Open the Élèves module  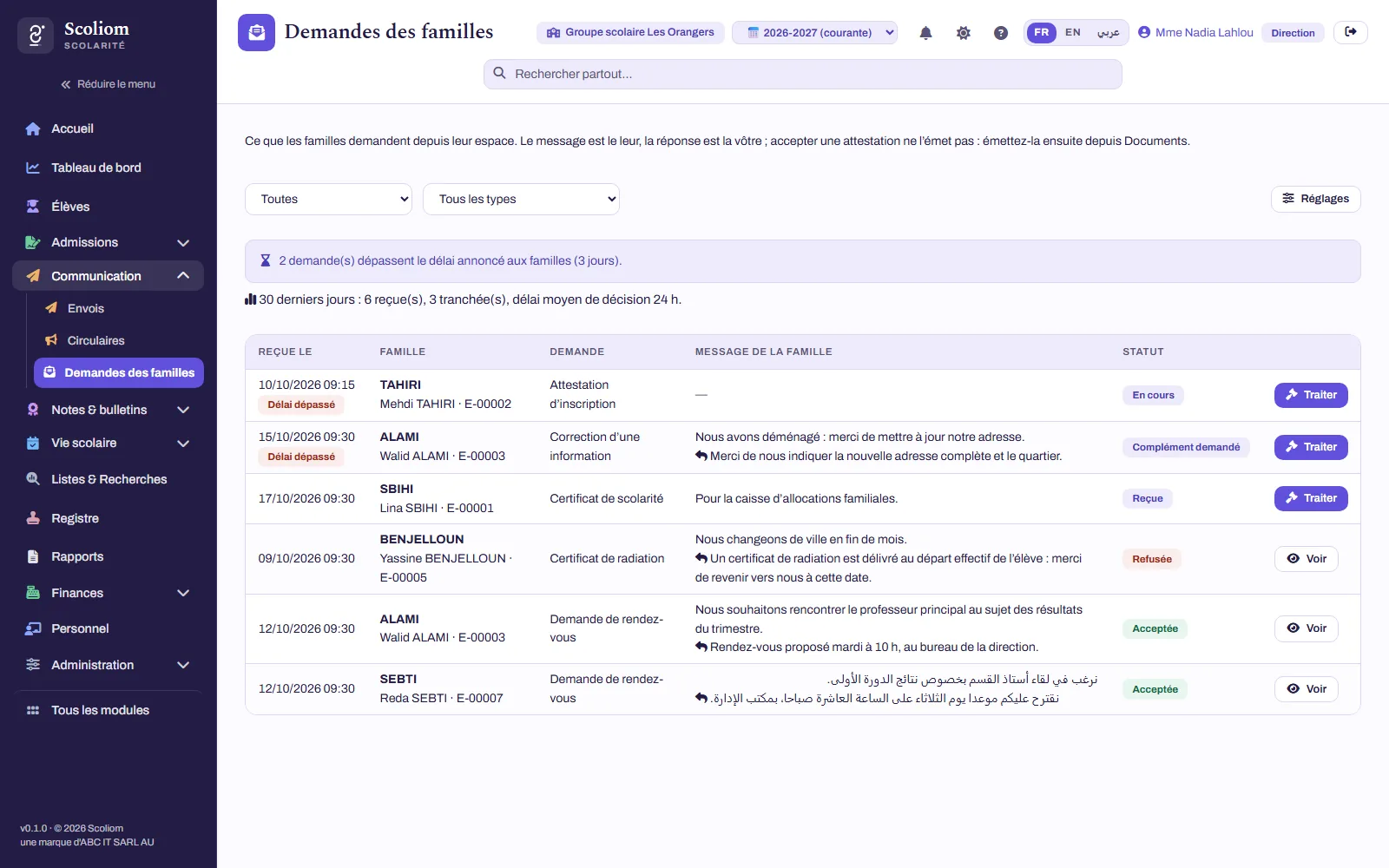coord(109,207)
